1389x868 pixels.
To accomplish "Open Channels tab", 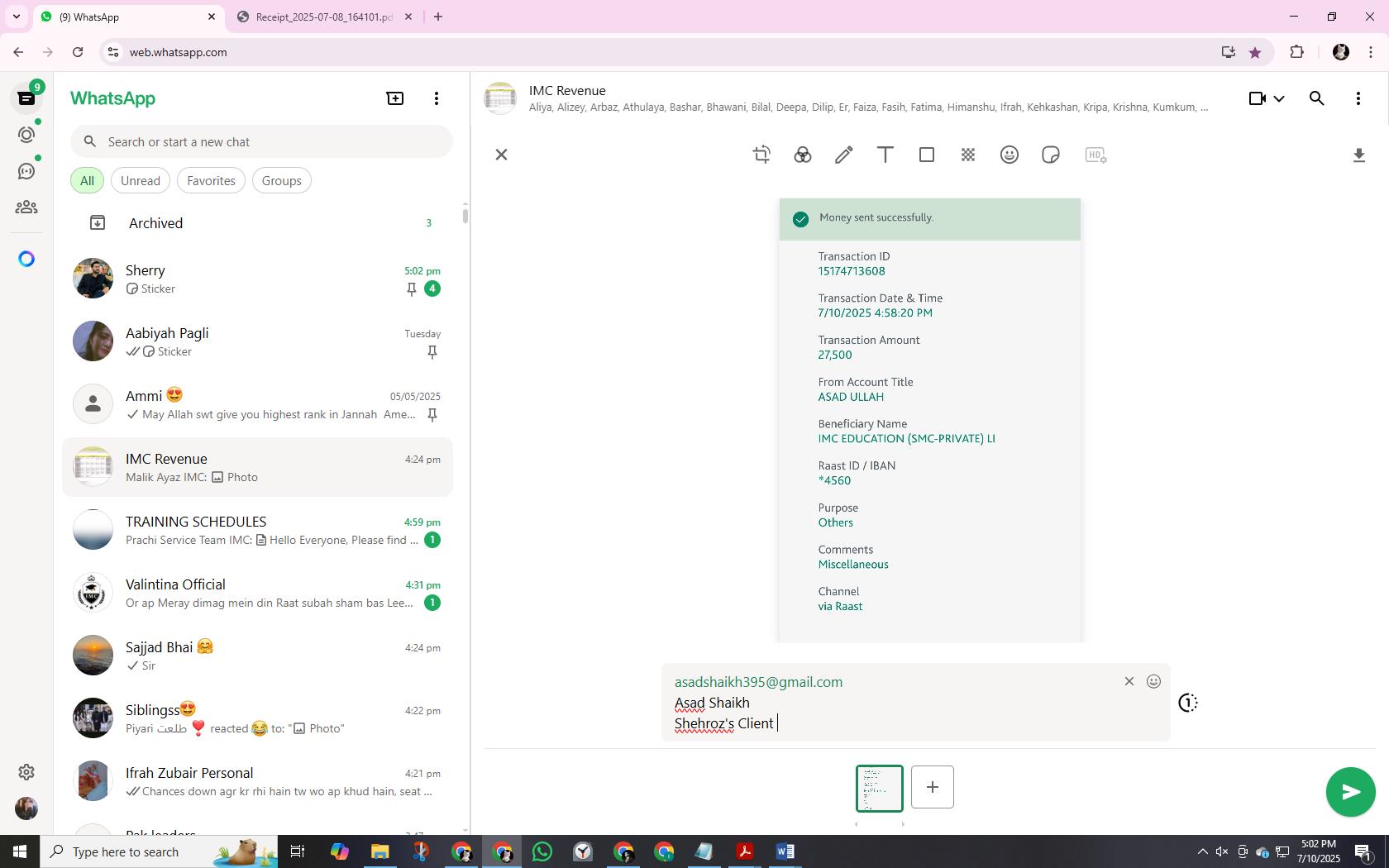I will pos(26,171).
